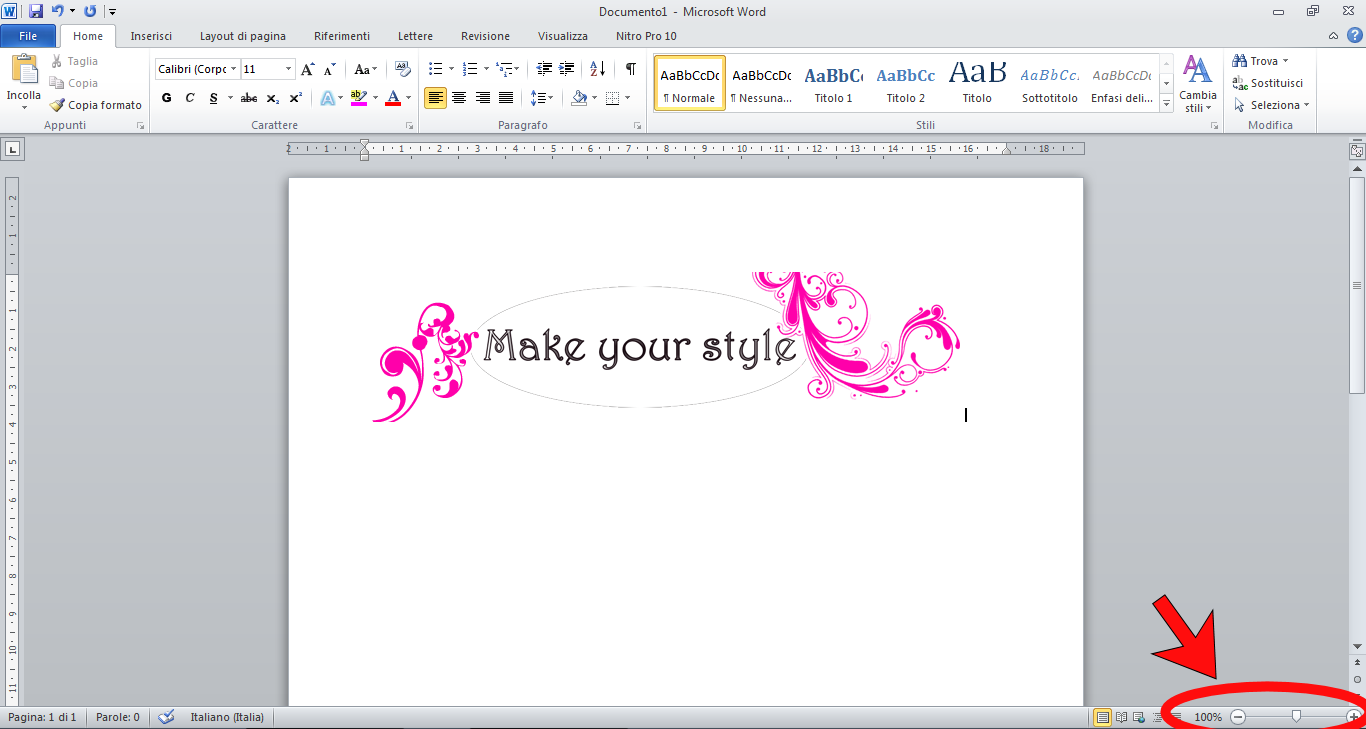1366x729 pixels.
Task: Click the bulleted list icon
Action: (x=435, y=69)
